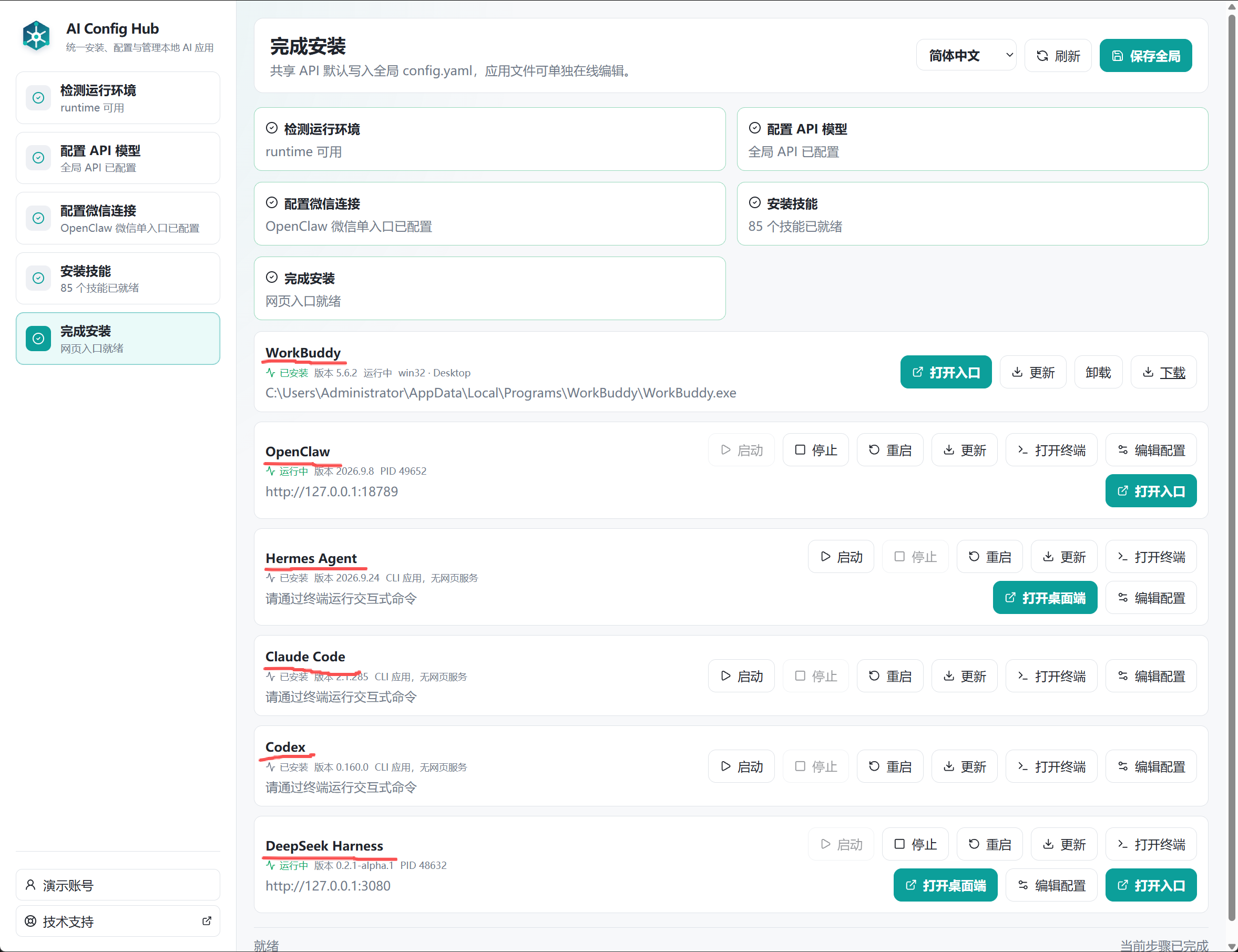Select sidebar step 完成安装
Image resolution: width=1238 pixels, height=952 pixels.
pos(118,339)
